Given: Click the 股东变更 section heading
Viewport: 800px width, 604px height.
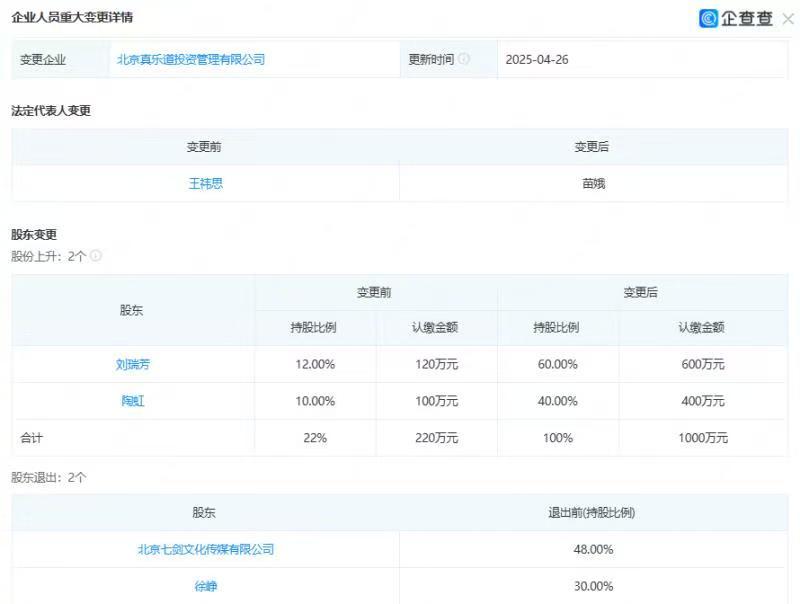Looking at the screenshot, I should pos(34,235).
